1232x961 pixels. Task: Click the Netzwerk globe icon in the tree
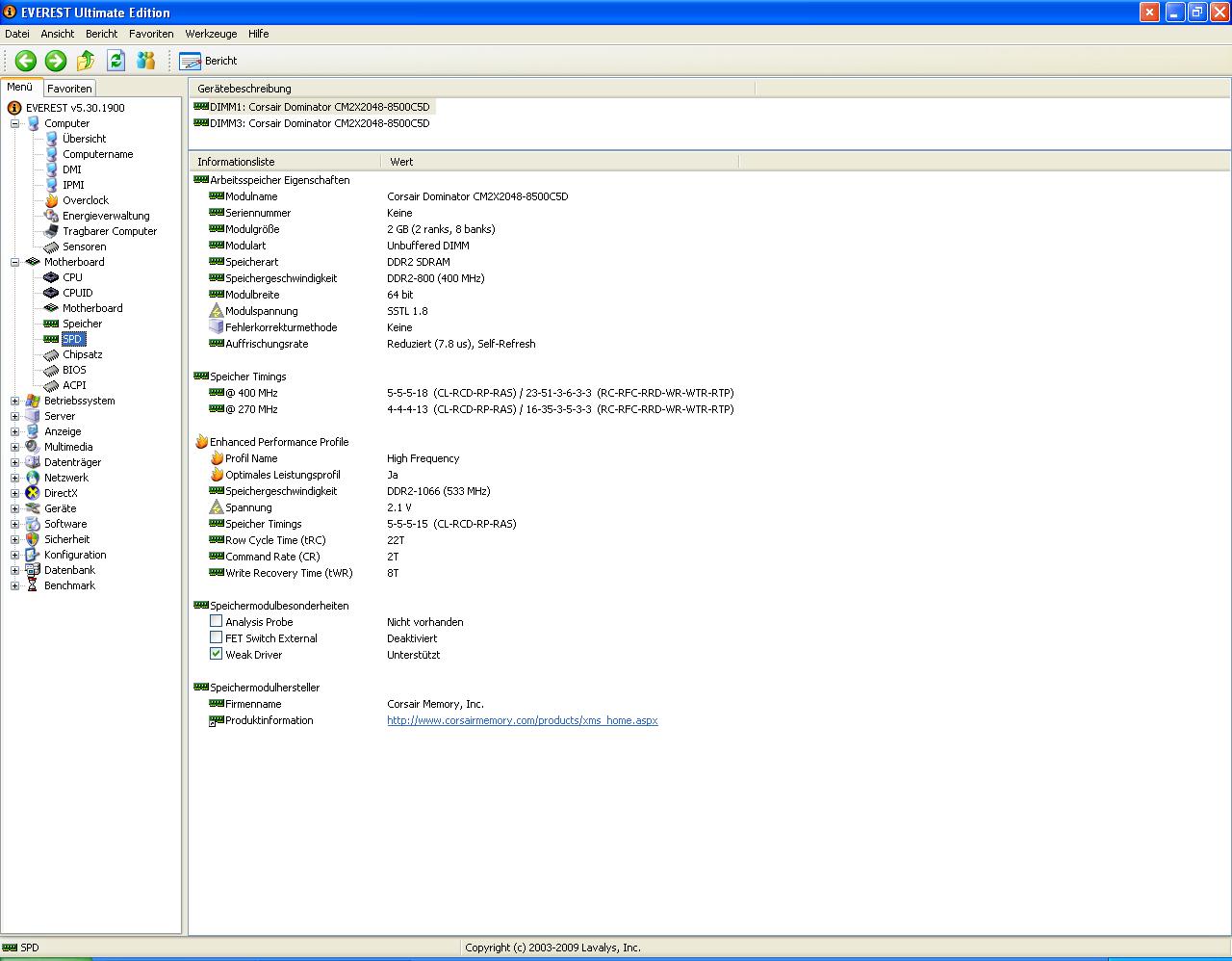[34, 478]
